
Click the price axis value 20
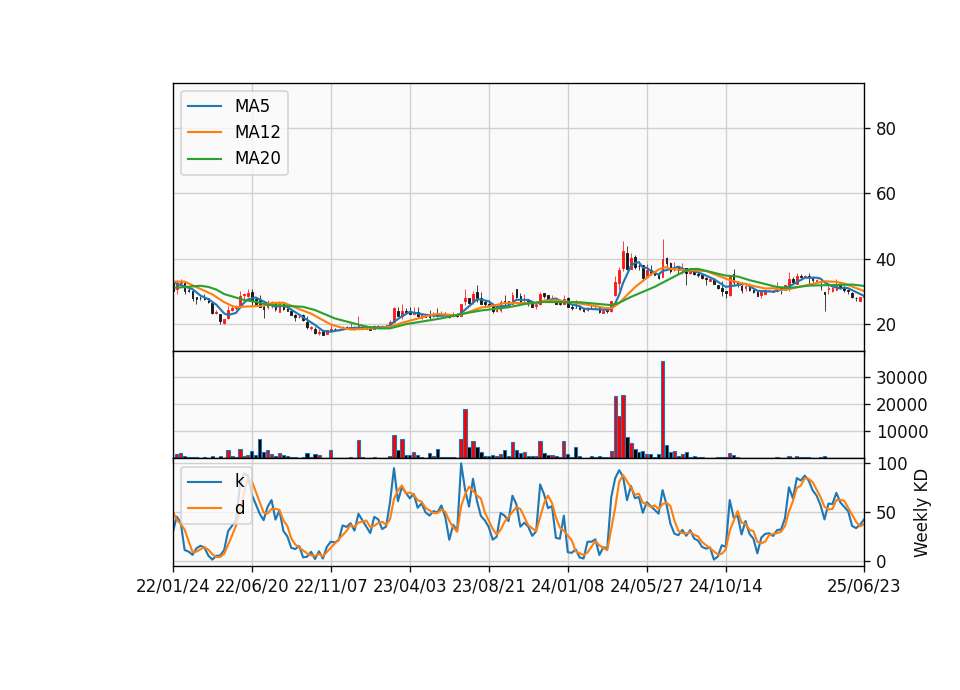click(885, 325)
